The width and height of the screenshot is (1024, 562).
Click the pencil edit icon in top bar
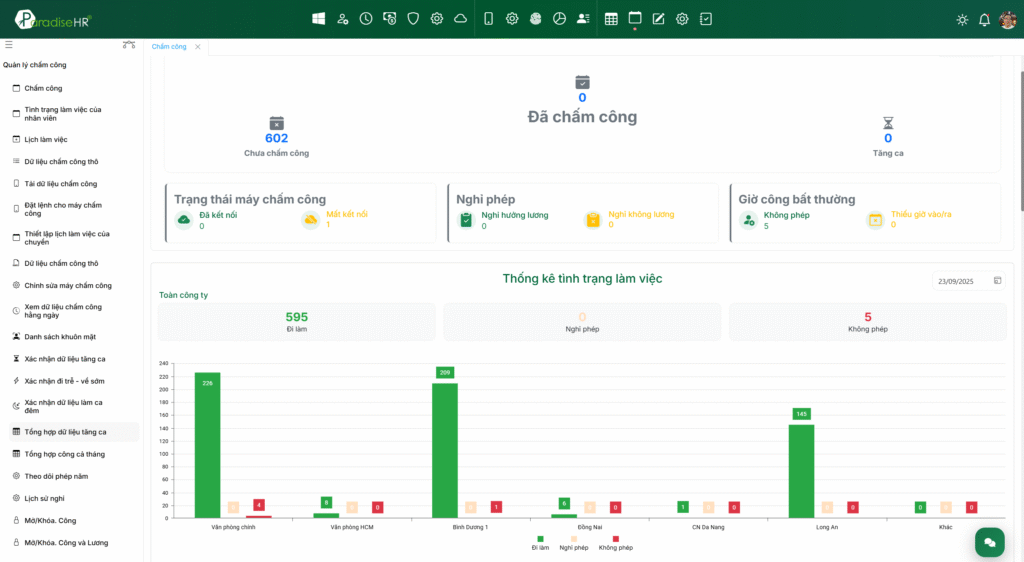[658, 19]
